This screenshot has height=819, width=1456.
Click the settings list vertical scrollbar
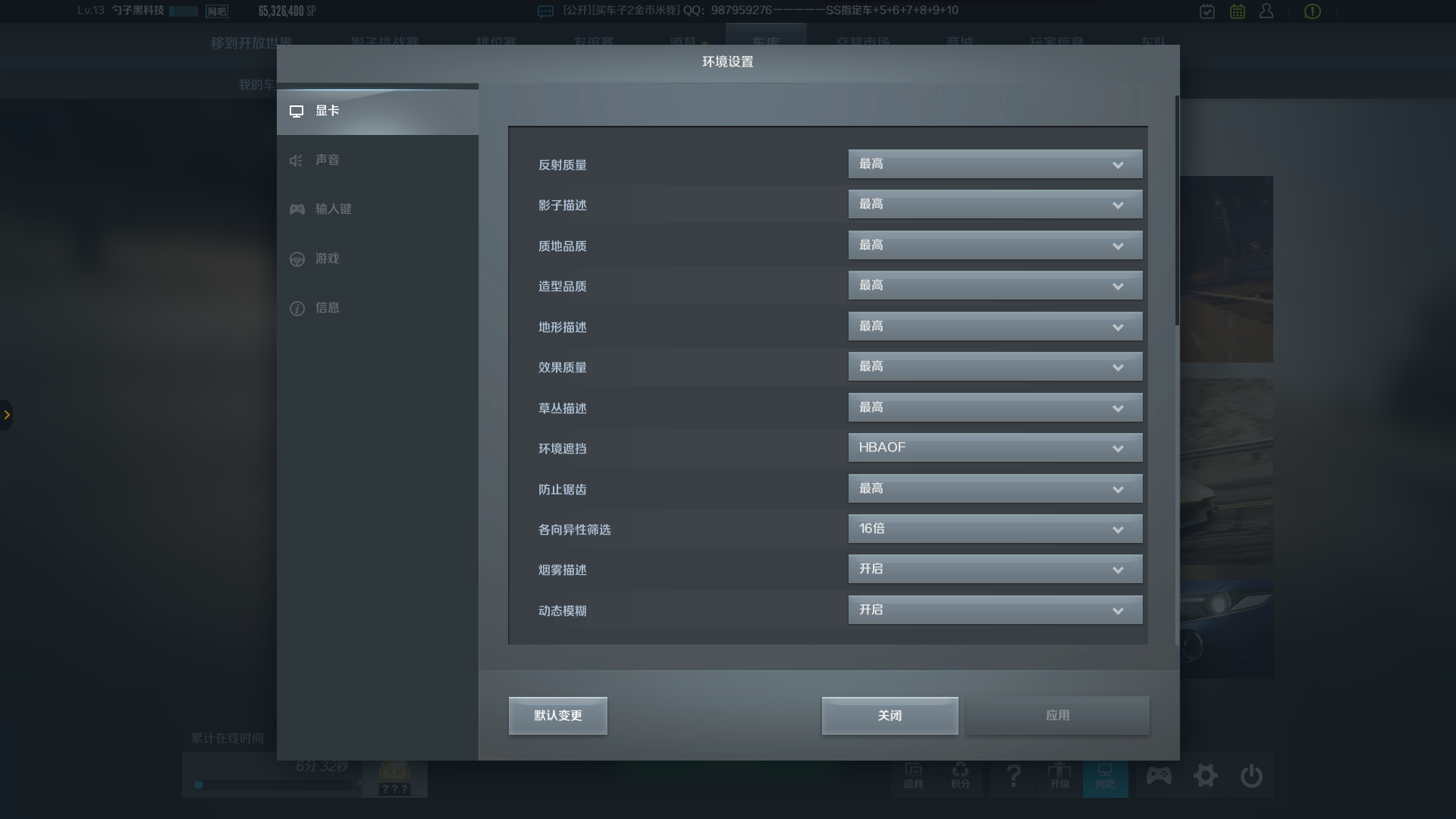1177,211
